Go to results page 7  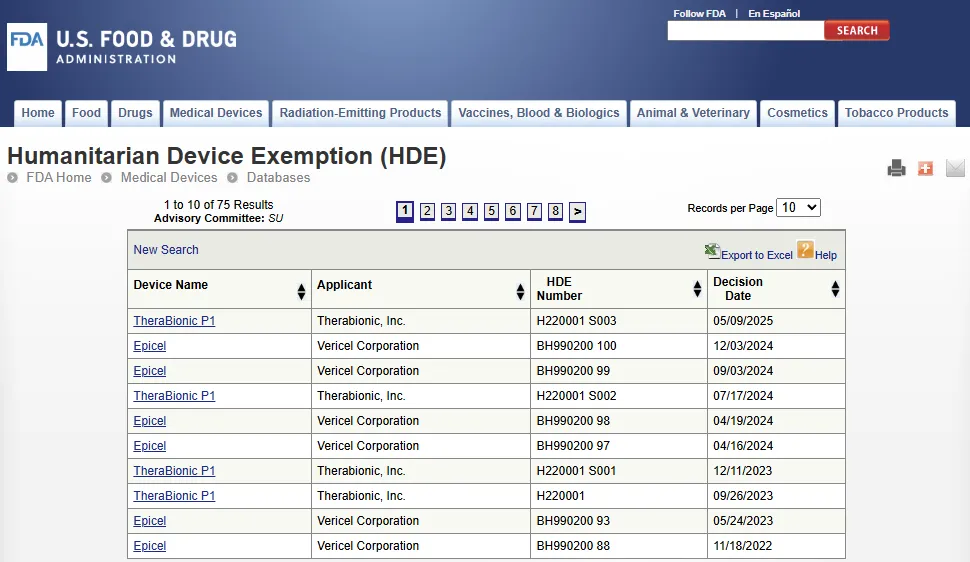pos(534,211)
